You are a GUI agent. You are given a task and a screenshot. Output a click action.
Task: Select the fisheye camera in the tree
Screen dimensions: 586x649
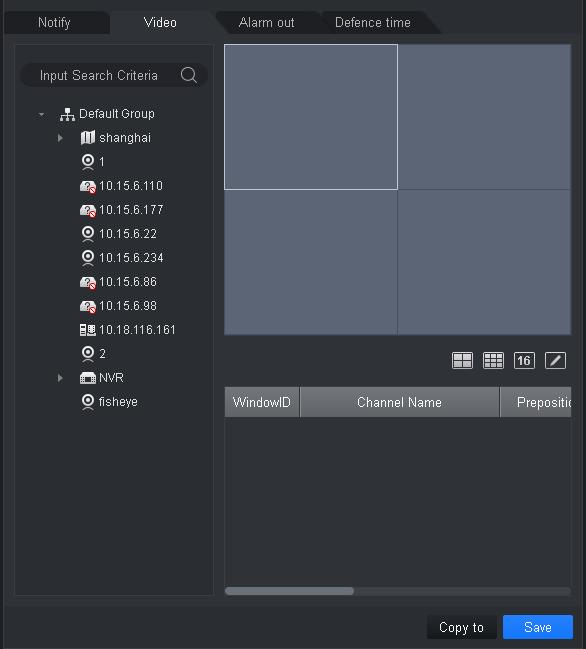(109, 401)
